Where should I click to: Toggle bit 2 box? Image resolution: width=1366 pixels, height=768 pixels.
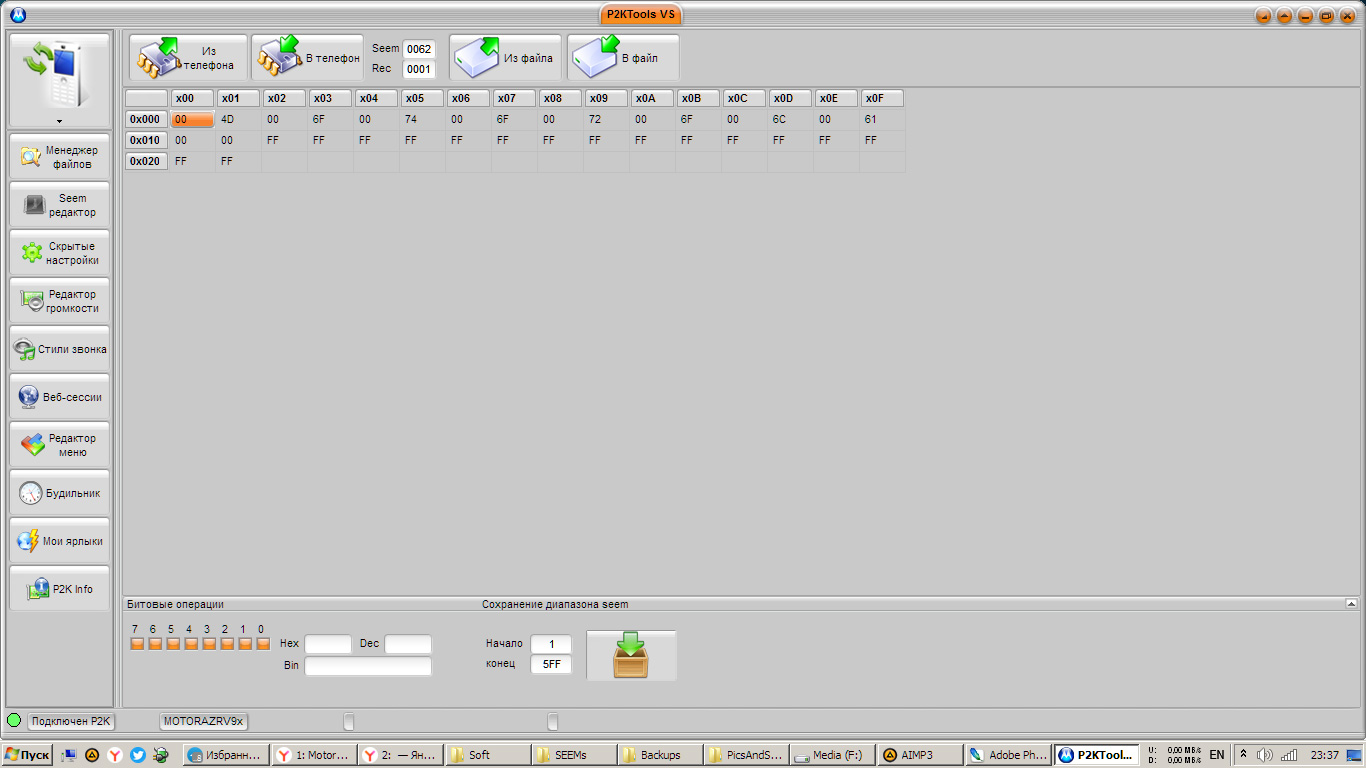[227, 643]
